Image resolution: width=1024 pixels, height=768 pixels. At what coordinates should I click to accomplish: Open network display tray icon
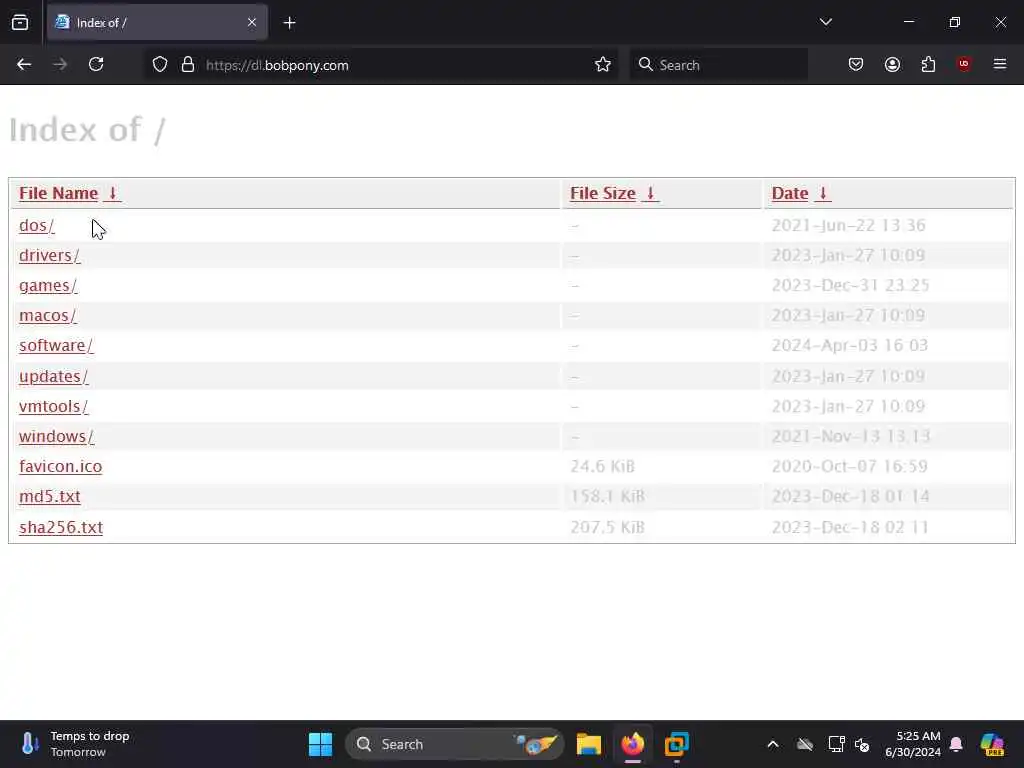tap(836, 744)
